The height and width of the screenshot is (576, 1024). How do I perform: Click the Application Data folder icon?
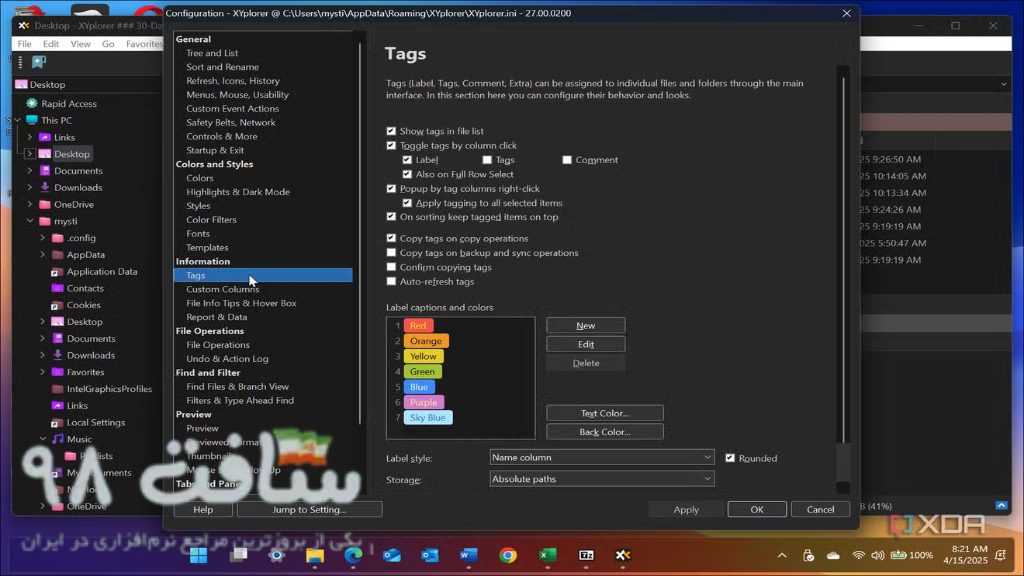pos(57,272)
